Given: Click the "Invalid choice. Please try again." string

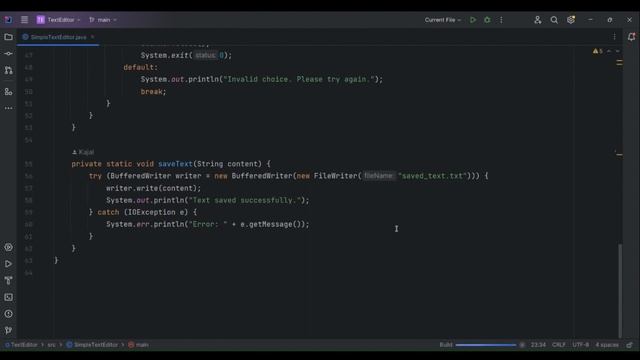Looking at the screenshot, I should tap(299, 79).
